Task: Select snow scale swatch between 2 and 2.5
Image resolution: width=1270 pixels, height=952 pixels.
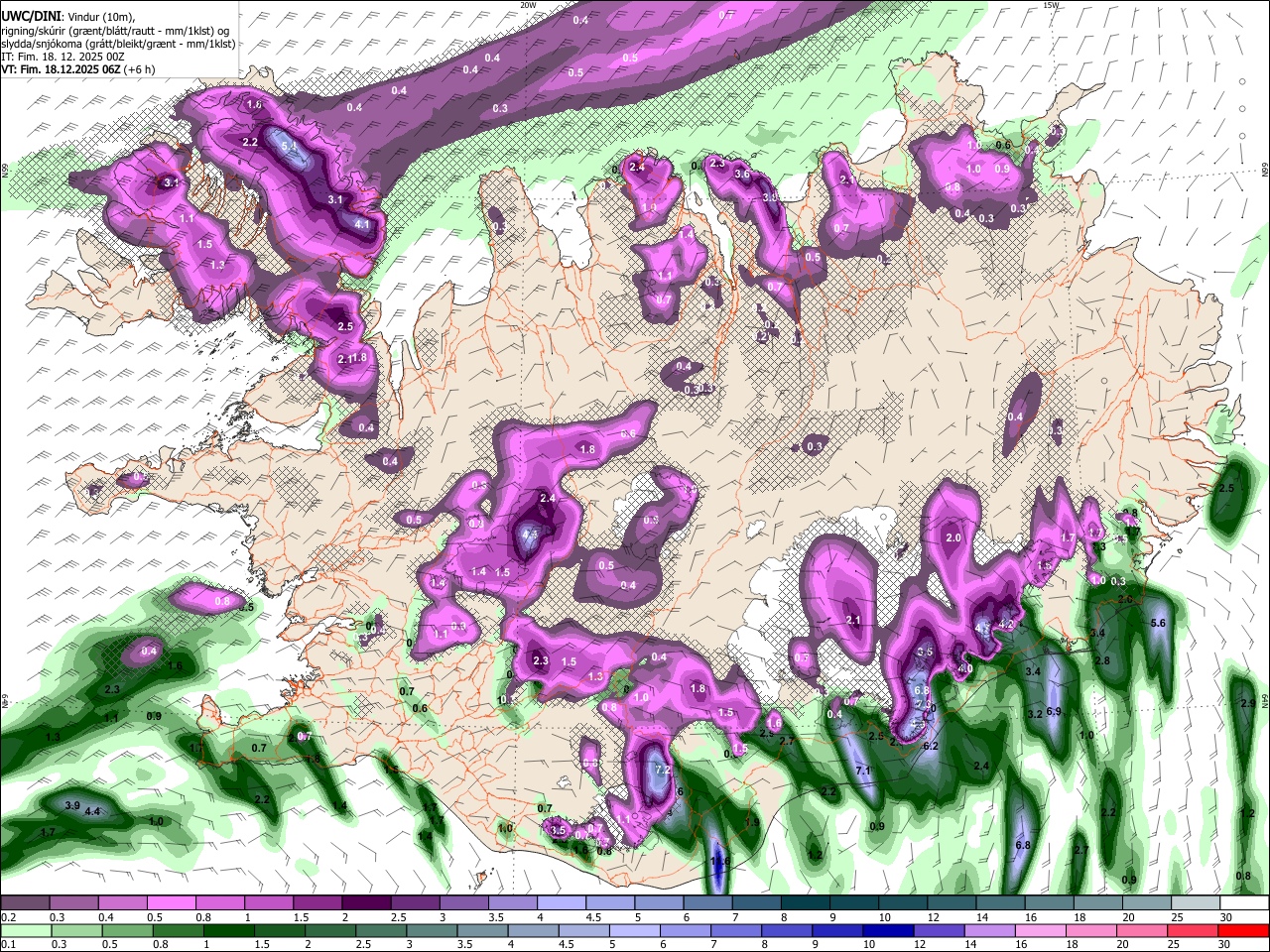Action: point(365,903)
